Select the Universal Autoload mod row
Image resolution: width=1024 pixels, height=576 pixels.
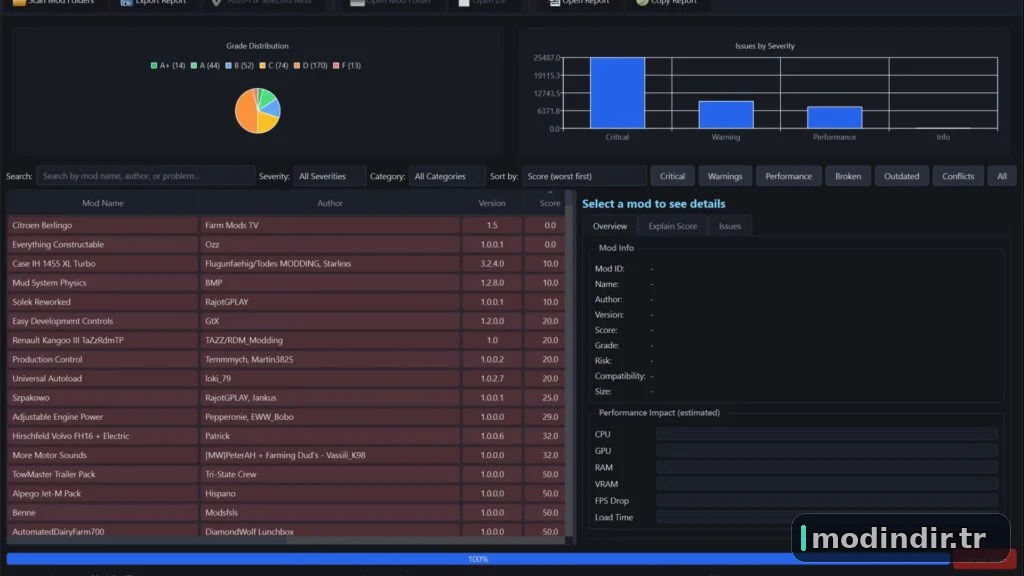(285, 378)
